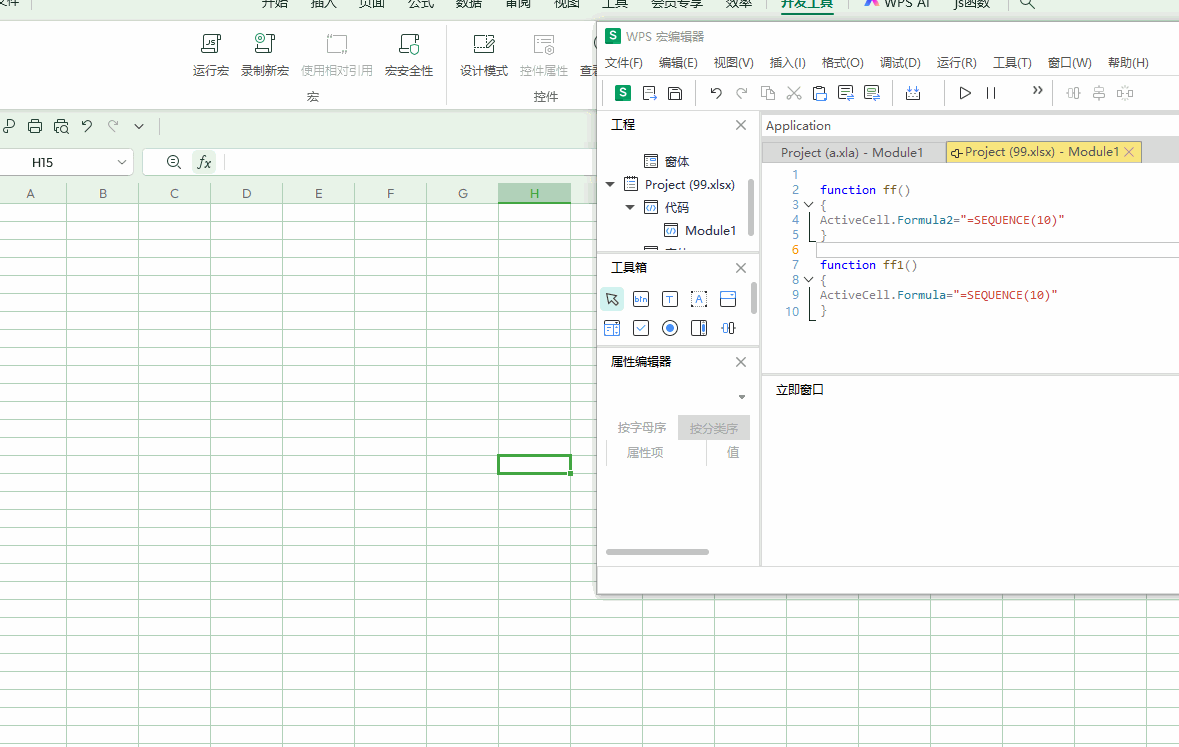Close the 属性编辑器 property editor panel
This screenshot has width=1179, height=747.
[741, 362]
